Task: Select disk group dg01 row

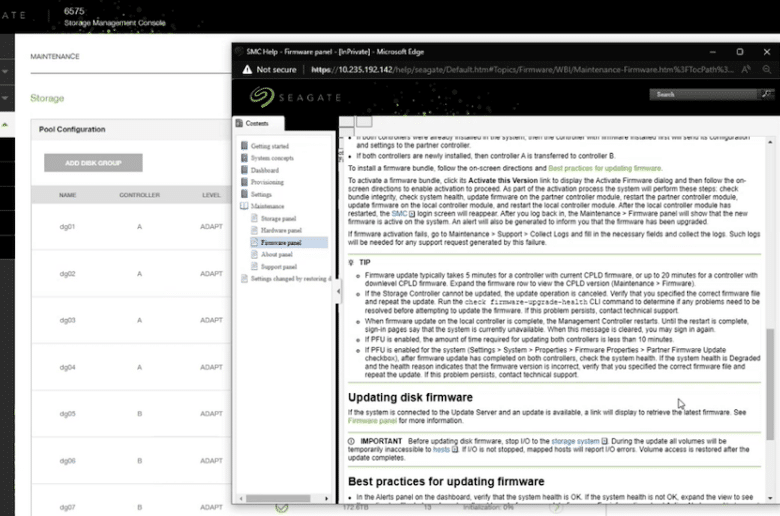Action: click(131, 226)
